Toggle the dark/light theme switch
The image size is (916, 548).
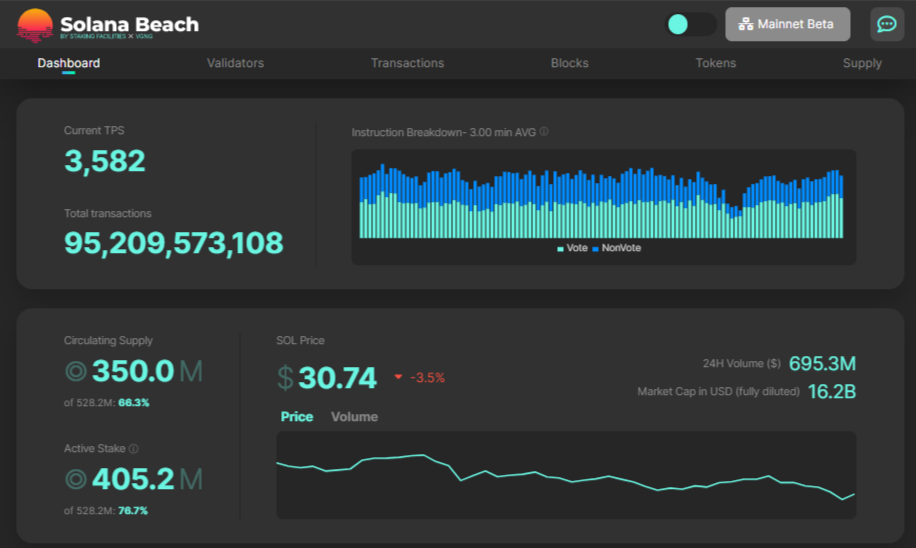(692, 25)
